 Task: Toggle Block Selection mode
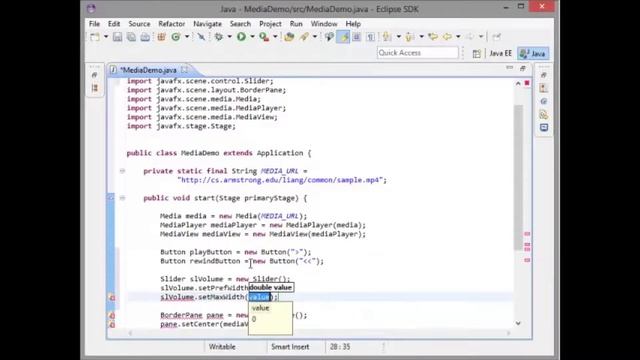(356, 37)
